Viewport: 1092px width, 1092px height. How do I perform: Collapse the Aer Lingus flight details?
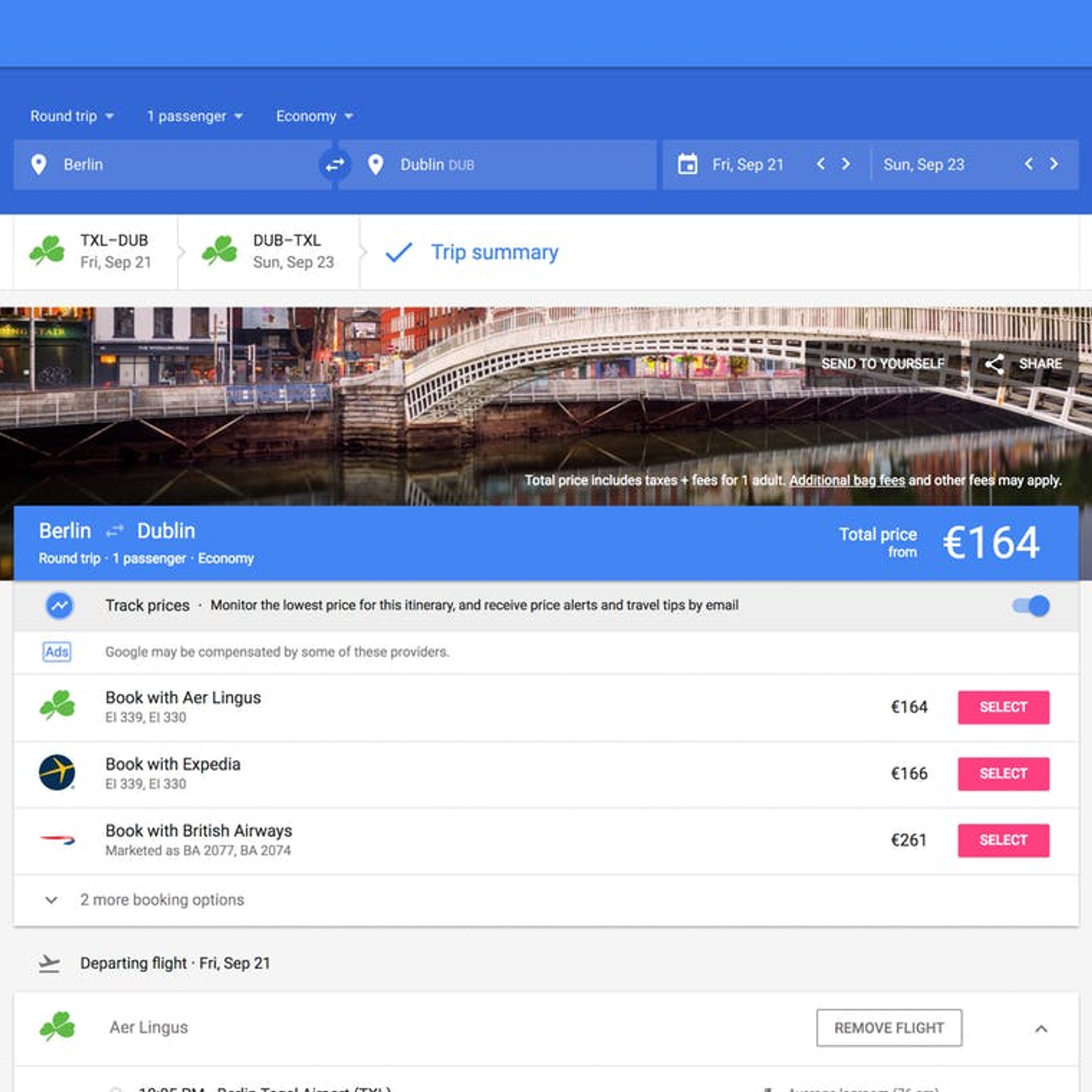(x=1041, y=1029)
